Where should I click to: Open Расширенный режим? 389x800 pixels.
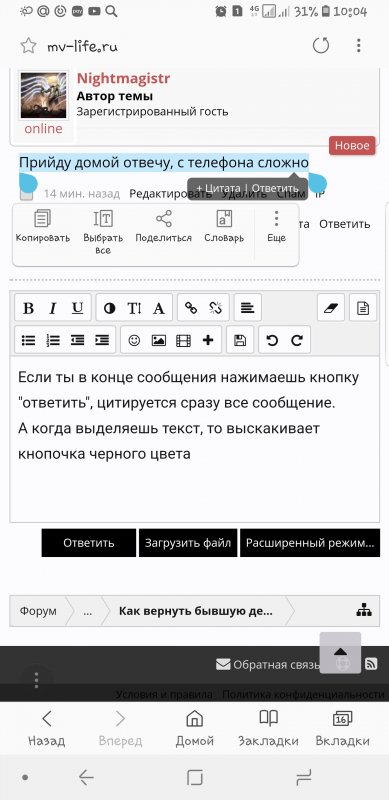click(310, 543)
